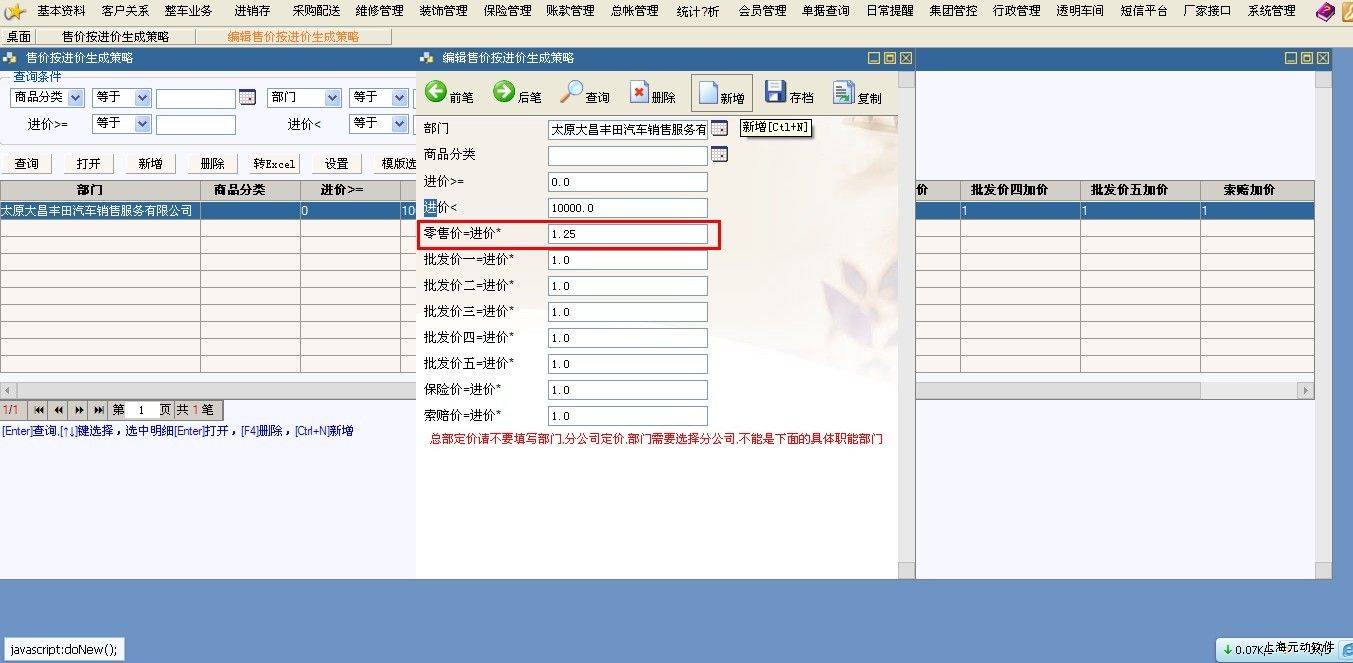Jump to last page in pager

[x=99, y=410]
